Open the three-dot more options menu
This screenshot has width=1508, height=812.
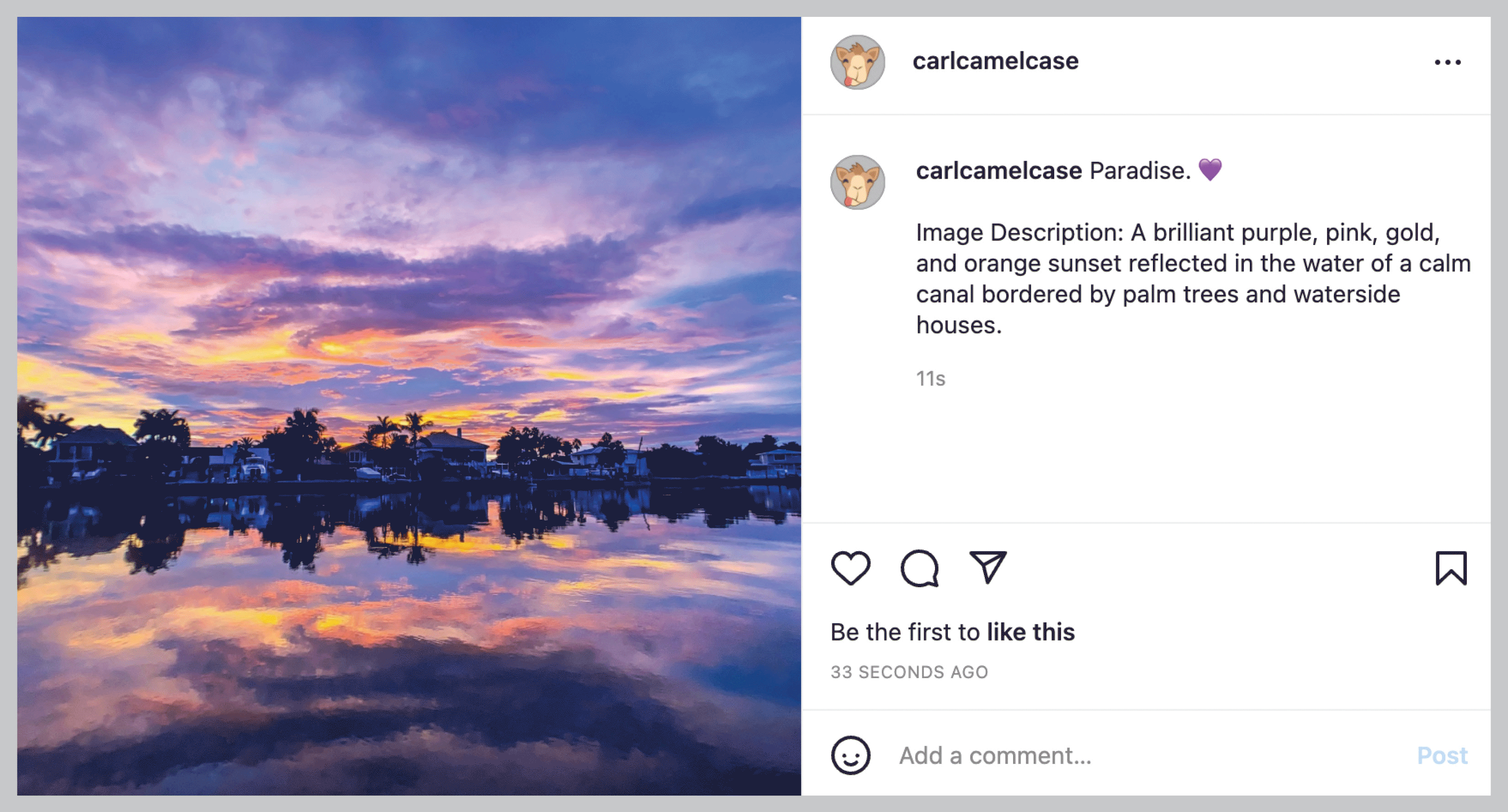tap(1447, 62)
